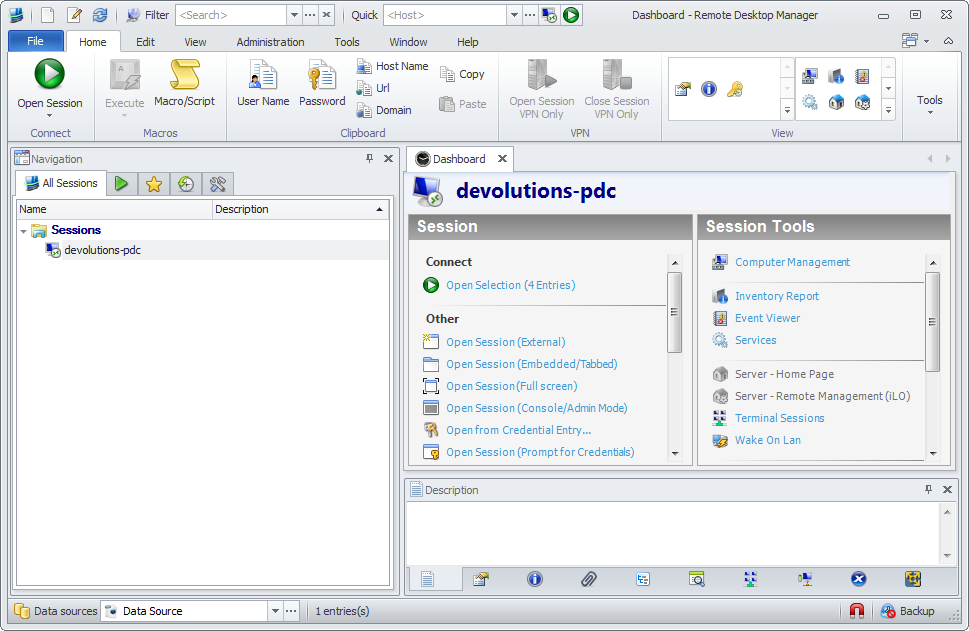The height and width of the screenshot is (631, 969).
Task: Click the gear Services icon in View gallery
Action: click(x=810, y=102)
